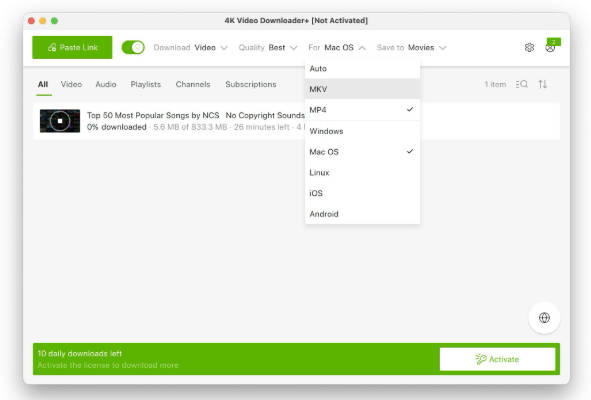591x400 pixels.
Task: Click the Activate button
Action: click(x=497, y=359)
